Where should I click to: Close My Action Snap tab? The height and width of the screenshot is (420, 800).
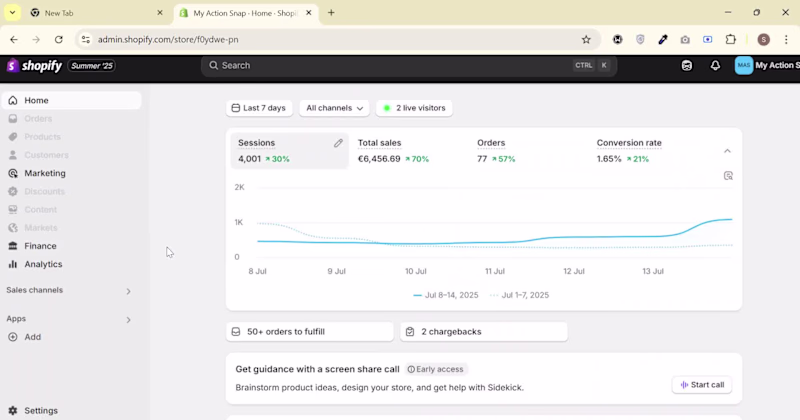point(309,13)
